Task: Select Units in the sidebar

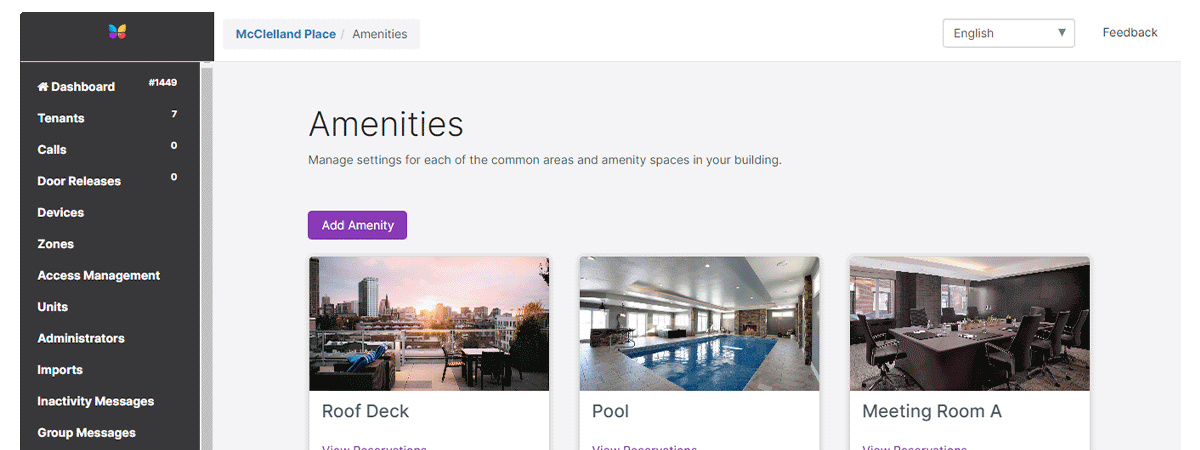Action: click(x=53, y=307)
